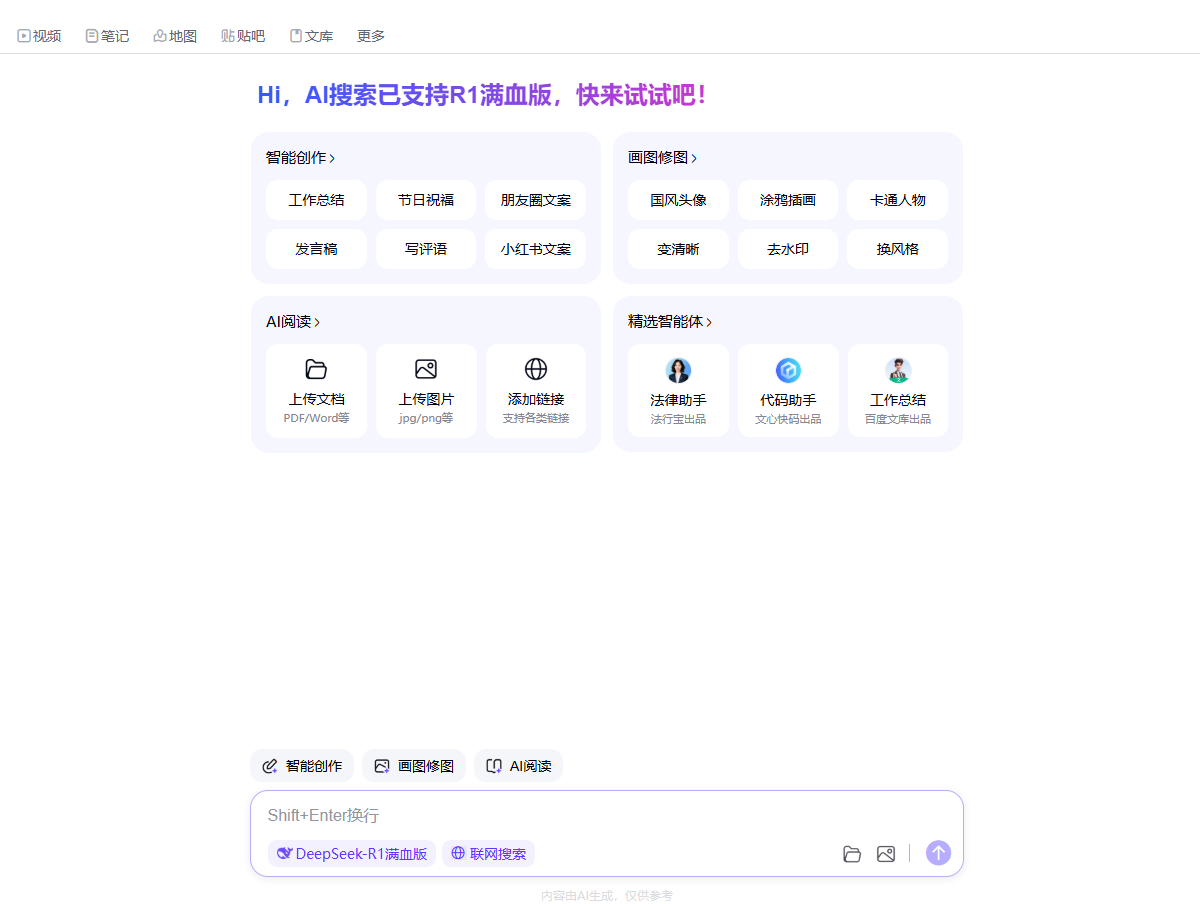The image size is (1200, 904).
Task: Toggle the web search option
Action: click(489, 854)
